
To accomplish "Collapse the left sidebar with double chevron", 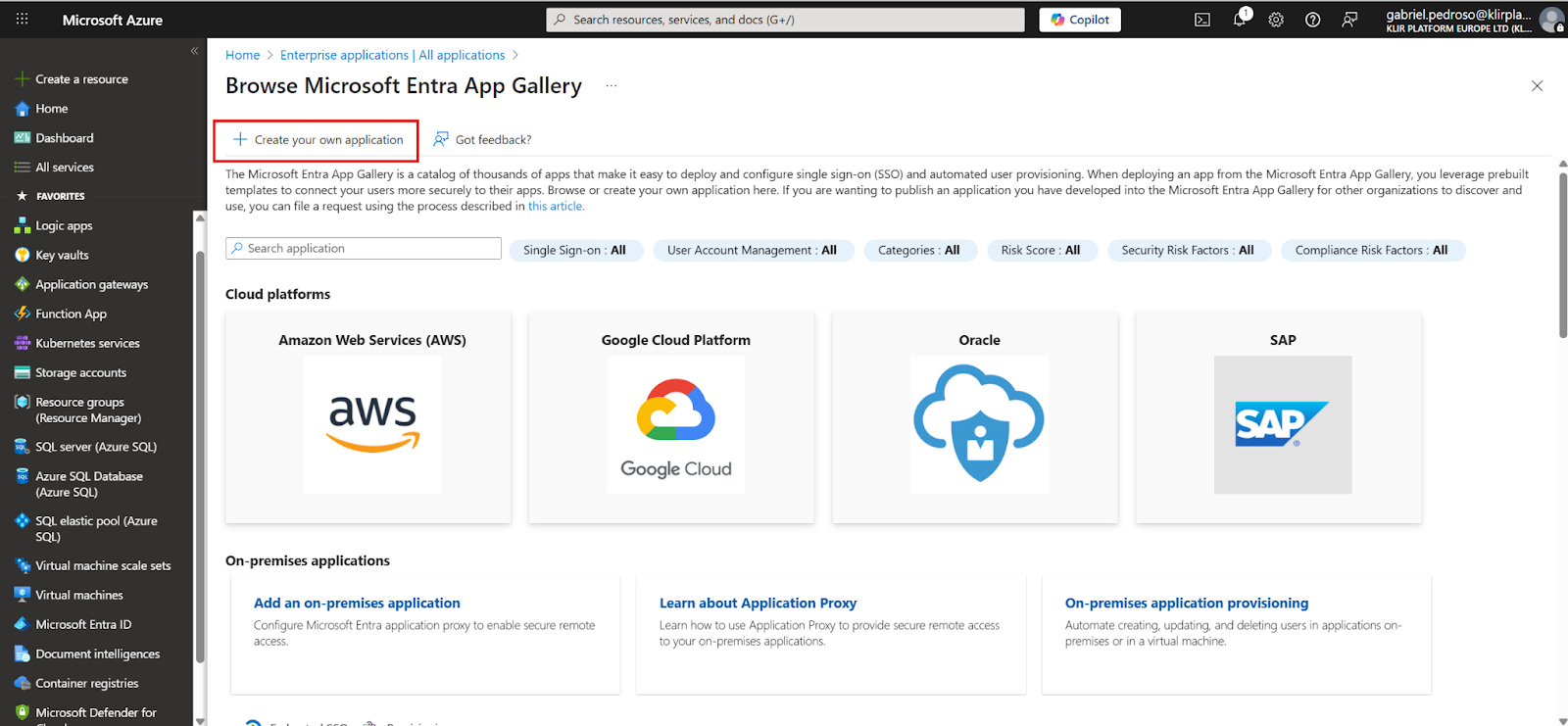I will point(194,51).
